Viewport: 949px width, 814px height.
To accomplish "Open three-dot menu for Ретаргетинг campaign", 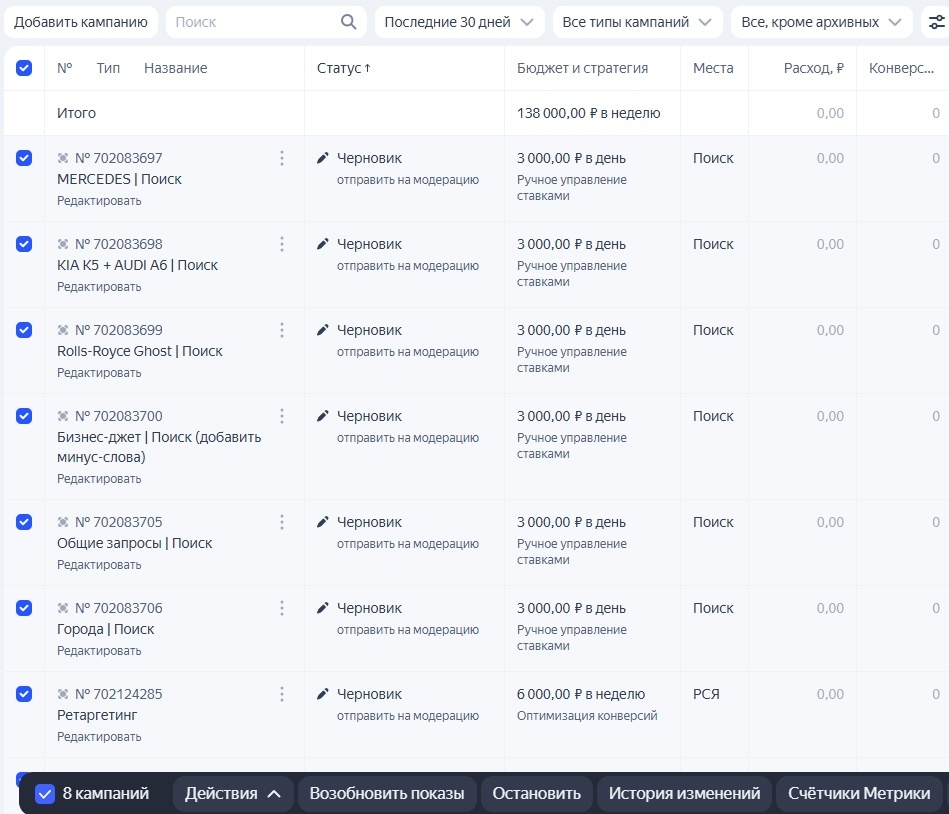I will tap(281, 694).
